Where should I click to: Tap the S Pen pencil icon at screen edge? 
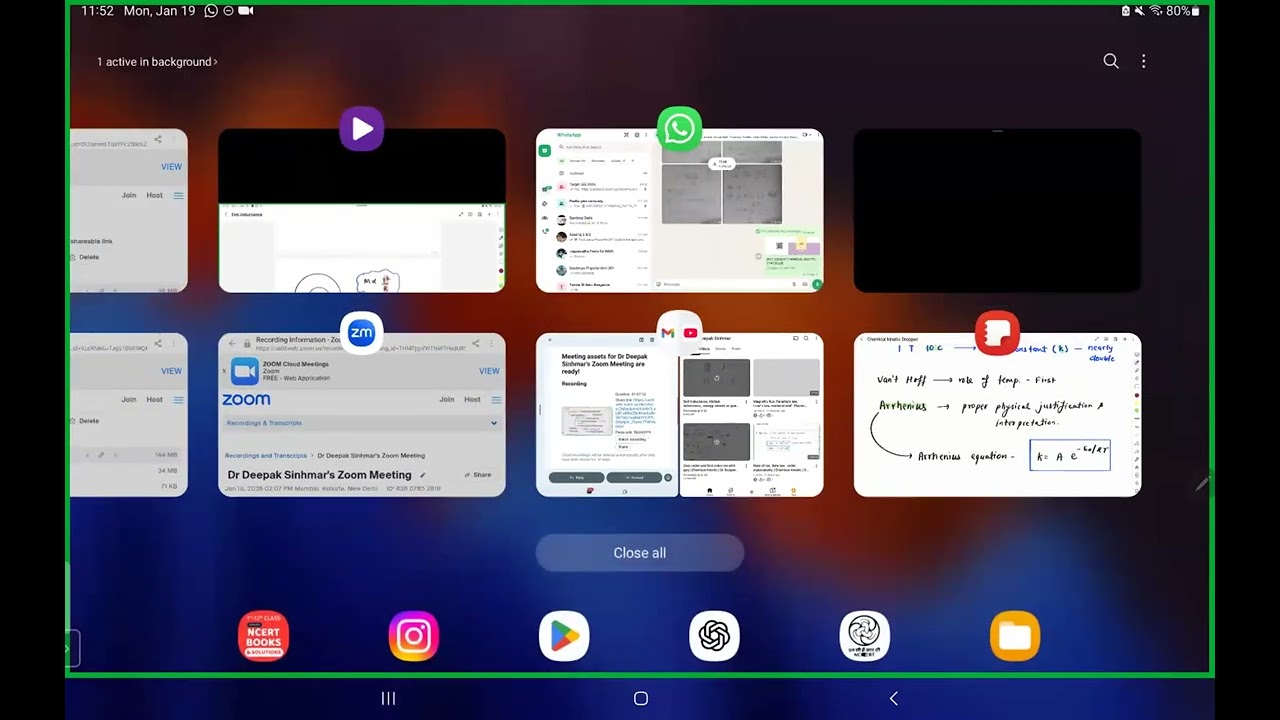pos(1203,483)
